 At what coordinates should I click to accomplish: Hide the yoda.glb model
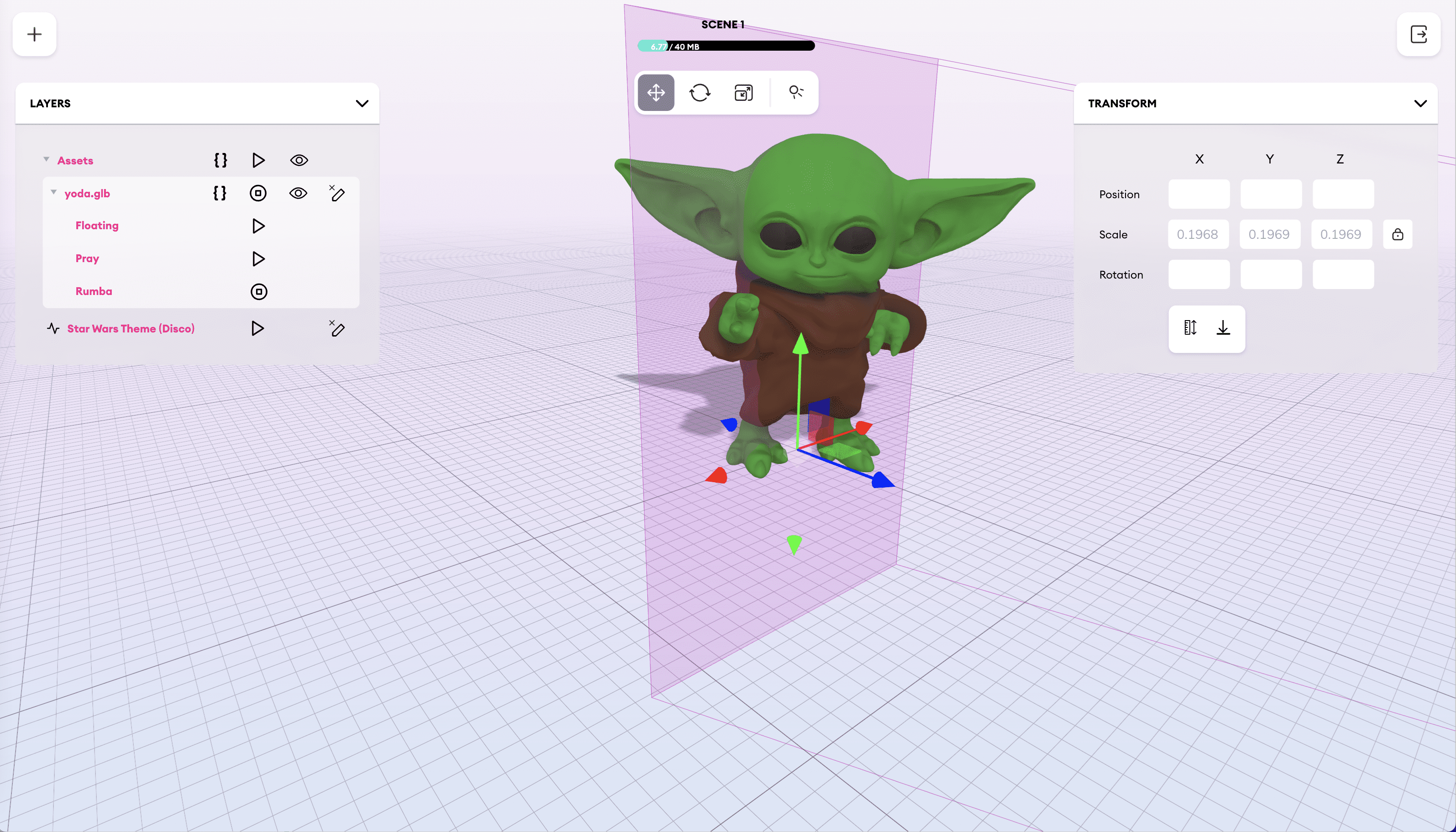[298, 193]
